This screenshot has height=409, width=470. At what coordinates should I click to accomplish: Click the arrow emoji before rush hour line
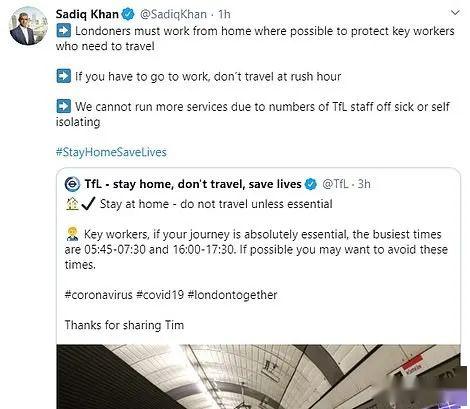pos(64,76)
